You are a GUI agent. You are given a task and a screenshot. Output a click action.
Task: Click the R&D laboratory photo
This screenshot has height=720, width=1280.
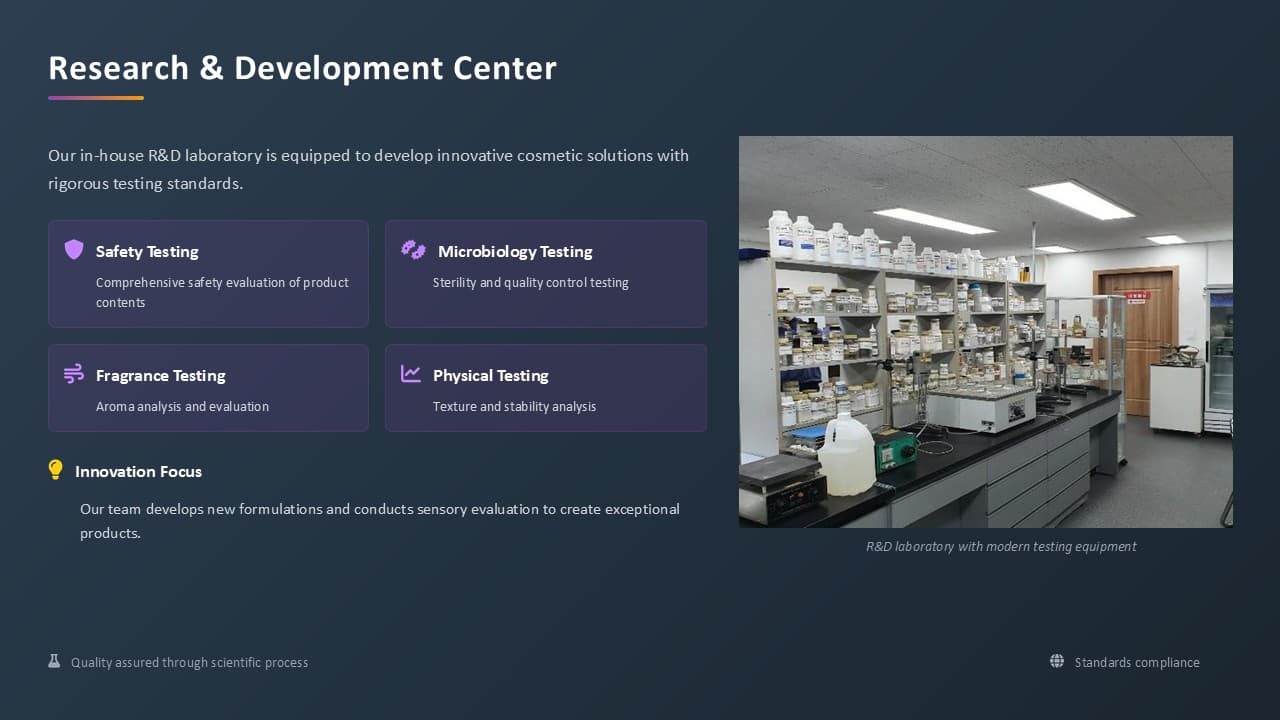click(986, 332)
